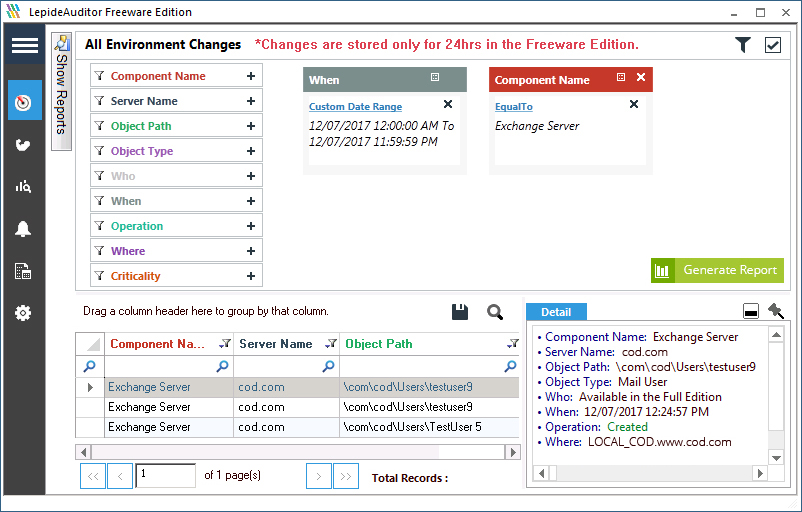This screenshot has width=802, height=512.
Task: Open Component Name column filter dropdown
Action: pos(225,344)
